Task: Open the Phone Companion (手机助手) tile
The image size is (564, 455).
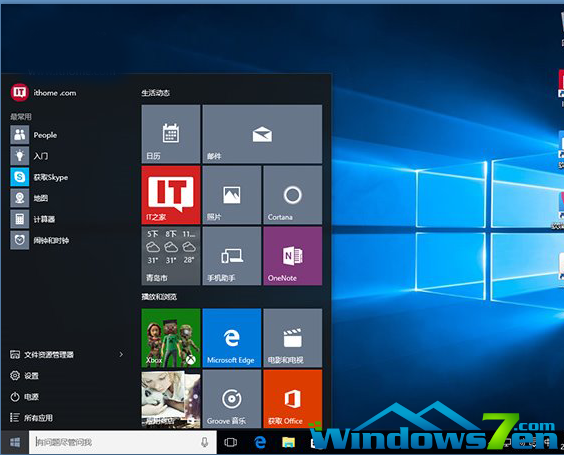Action: [232, 256]
